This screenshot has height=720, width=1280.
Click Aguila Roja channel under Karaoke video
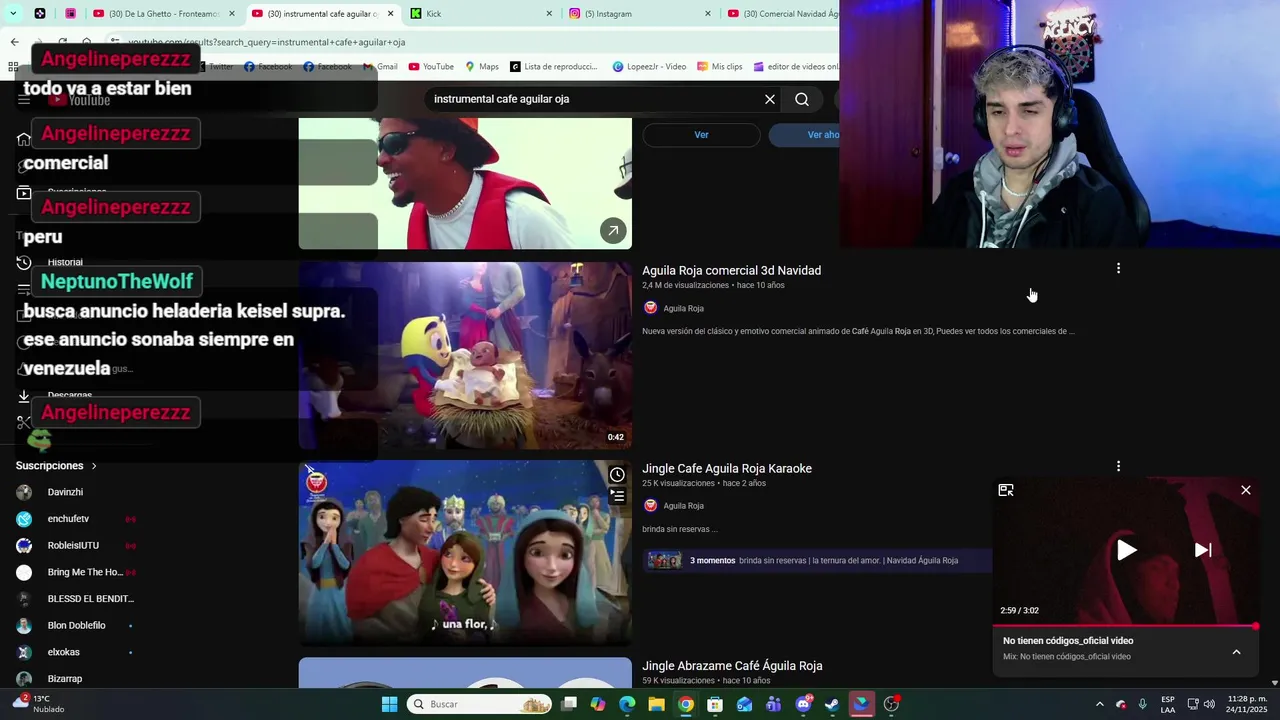(683, 506)
